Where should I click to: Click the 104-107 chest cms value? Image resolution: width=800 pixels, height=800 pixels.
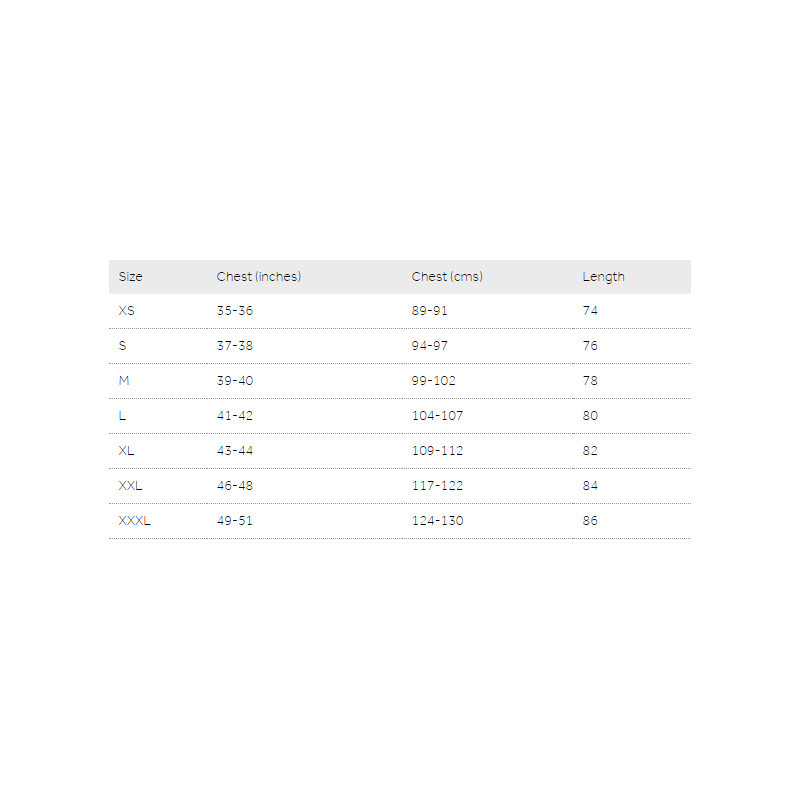click(438, 416)
